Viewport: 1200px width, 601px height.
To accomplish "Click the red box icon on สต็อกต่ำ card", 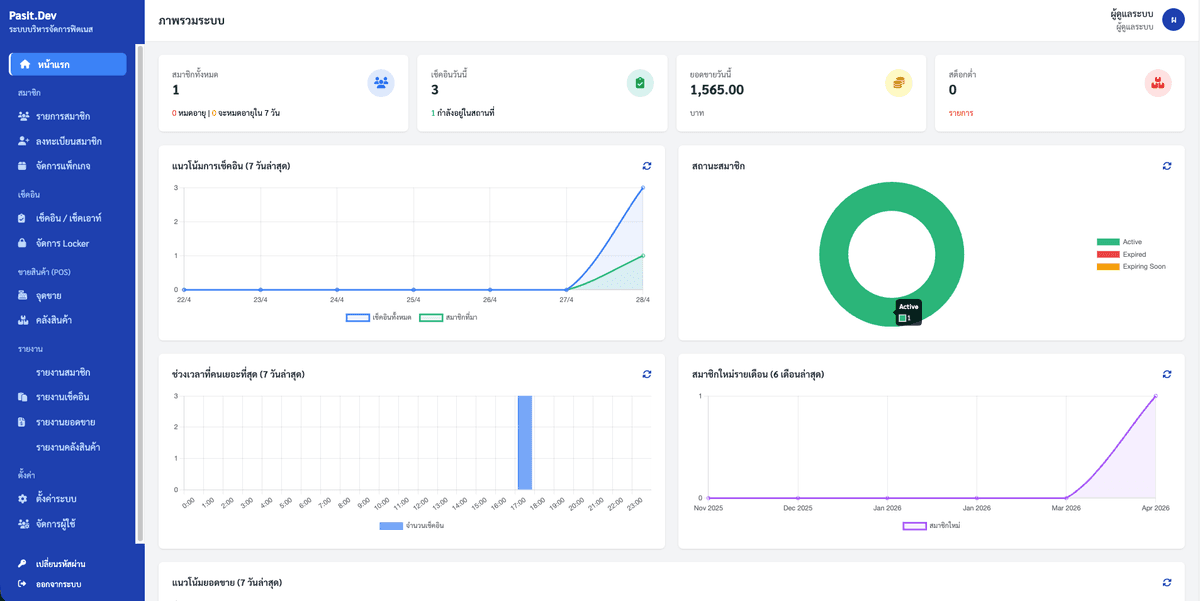I will [1158, 83].
